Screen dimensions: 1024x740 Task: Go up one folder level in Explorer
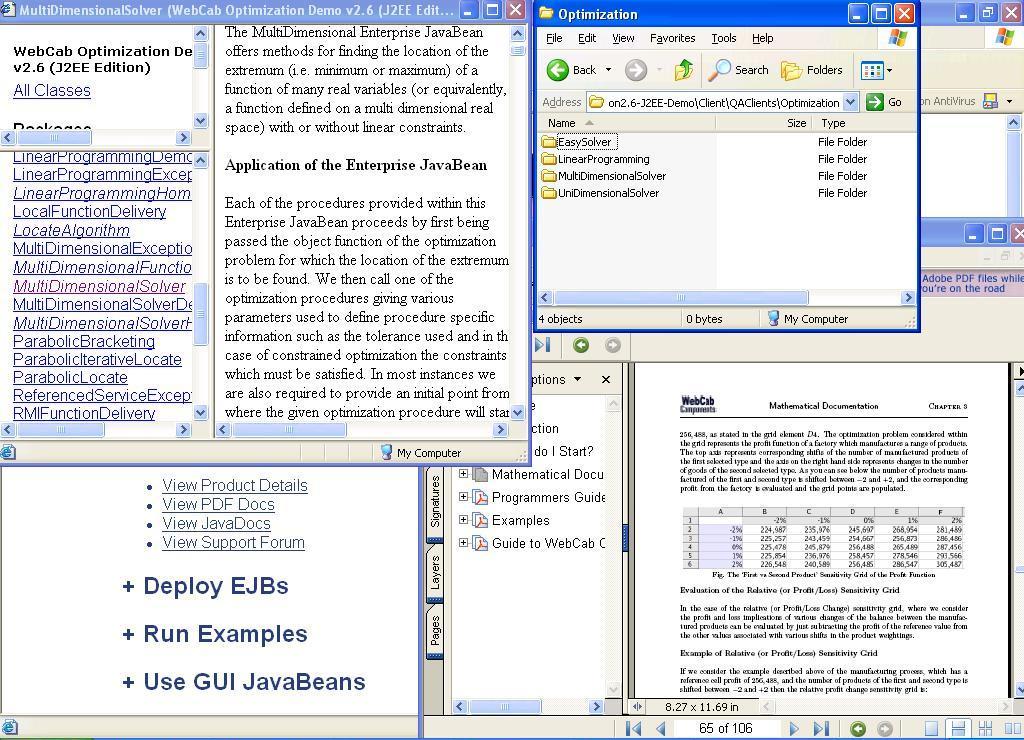pyautogui.click(x=684, y=70)
